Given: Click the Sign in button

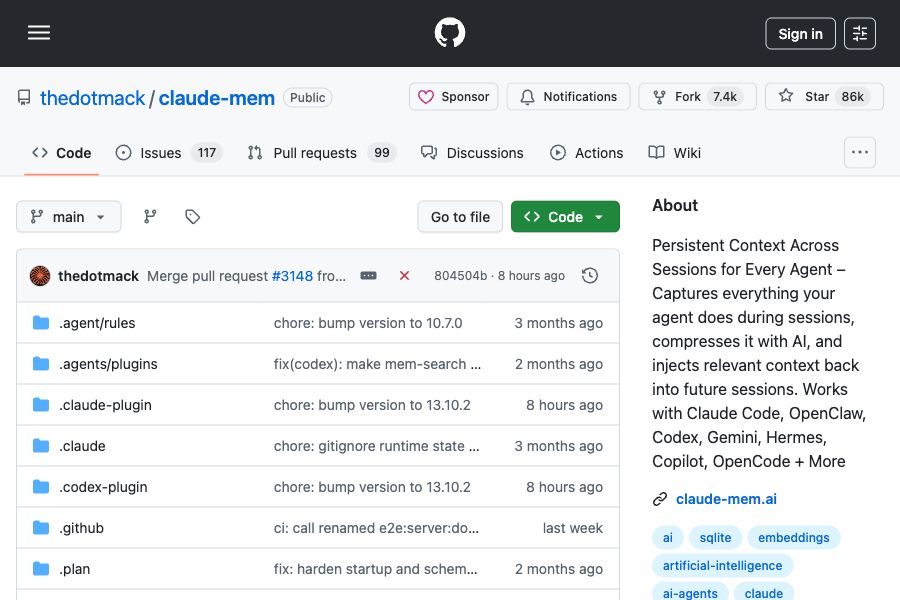Looking at the screenshot, I should (800, 34).
